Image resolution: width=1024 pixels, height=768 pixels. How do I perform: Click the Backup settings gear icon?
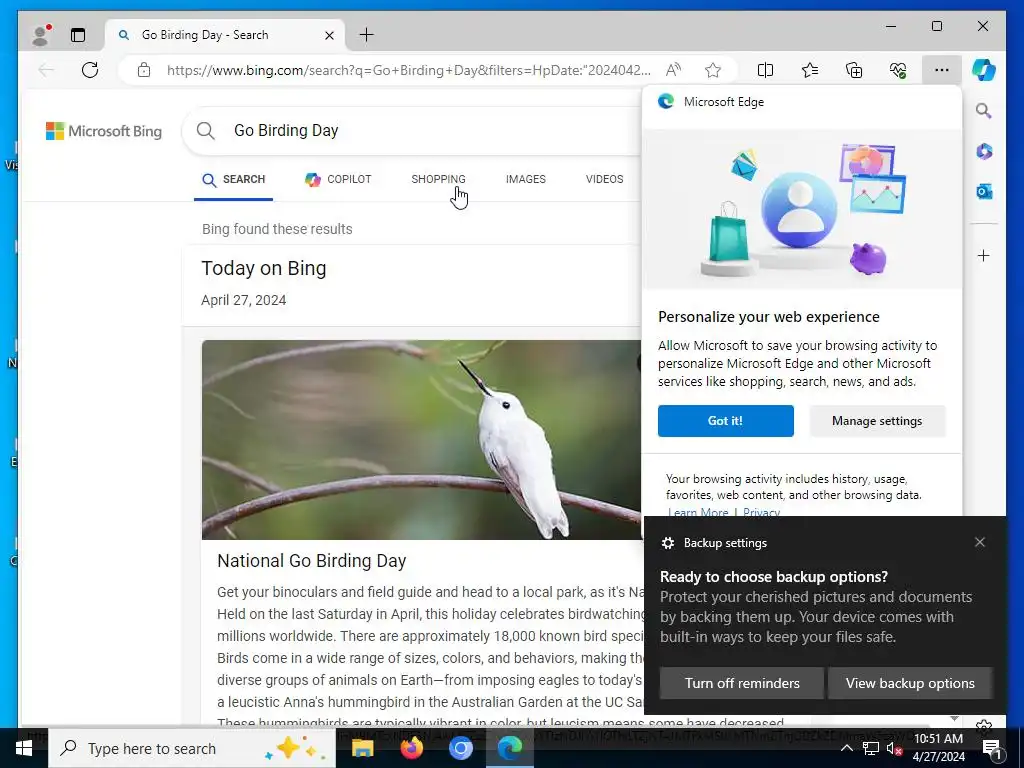(x=667, y=543)
